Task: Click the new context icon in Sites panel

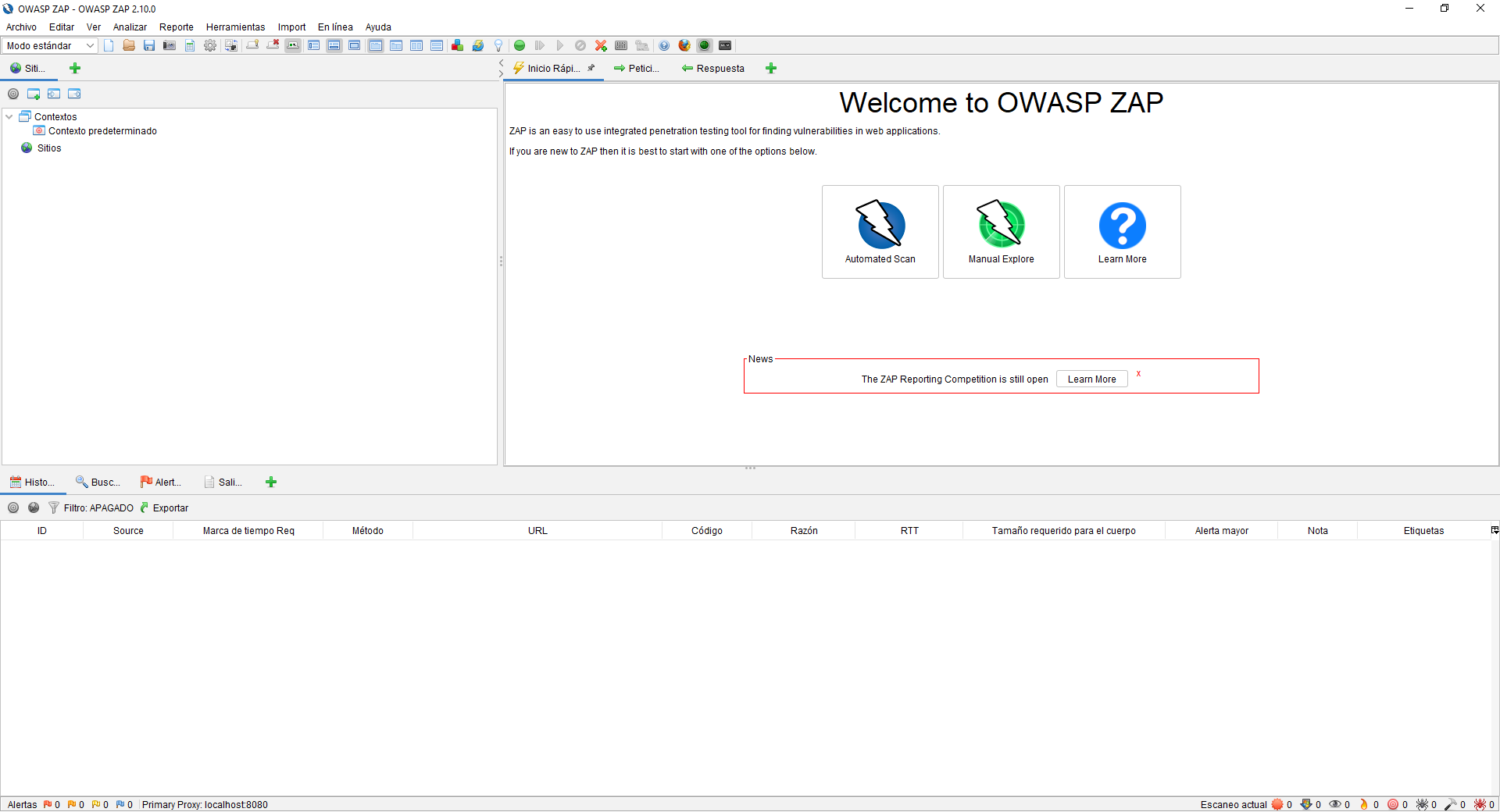Action: [34, 94]
